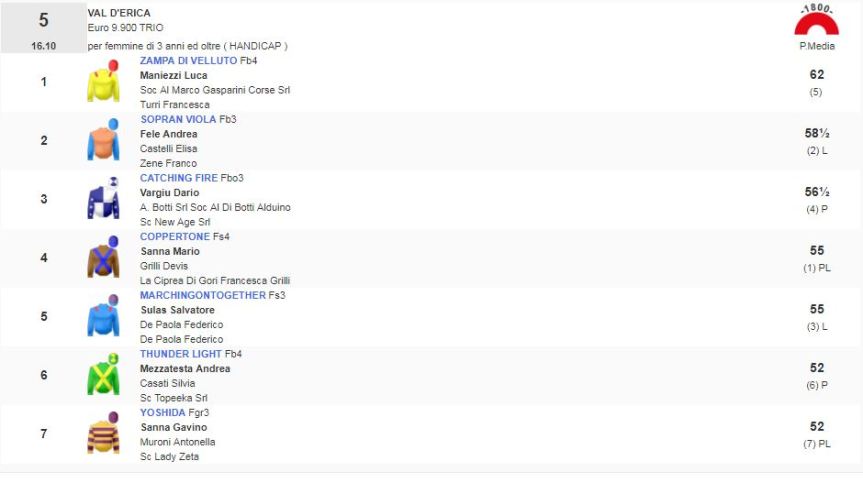Click the race number 5 header box

click(x=43, y=28)
